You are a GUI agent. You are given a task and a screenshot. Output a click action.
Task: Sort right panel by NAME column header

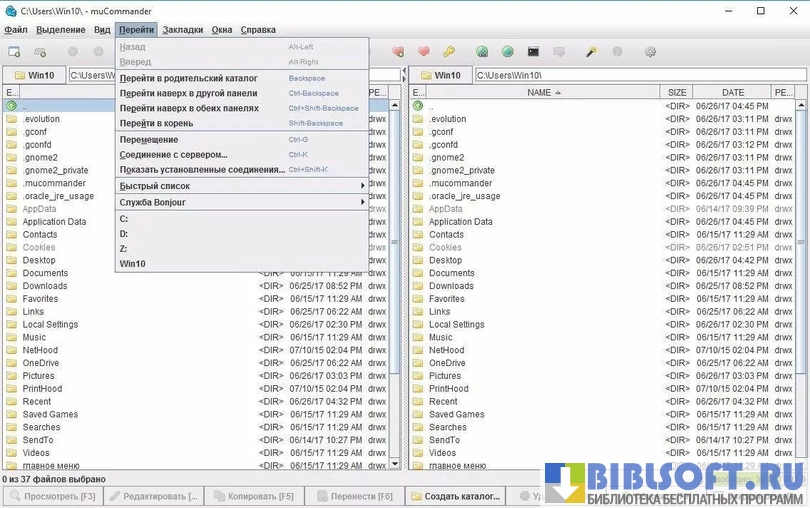click(540, 92)
